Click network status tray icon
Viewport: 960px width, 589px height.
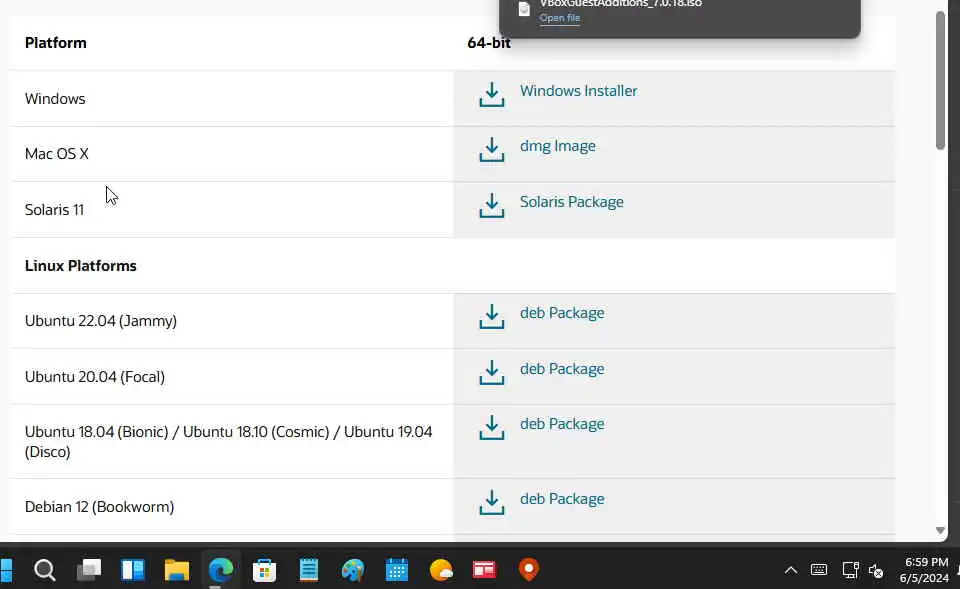pos(850,570)
